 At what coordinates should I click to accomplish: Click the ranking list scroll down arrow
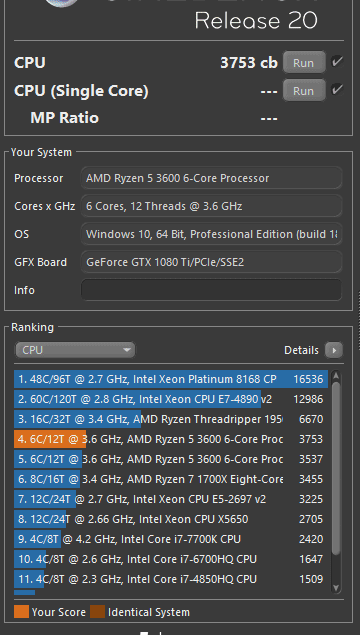click(336, 588)
